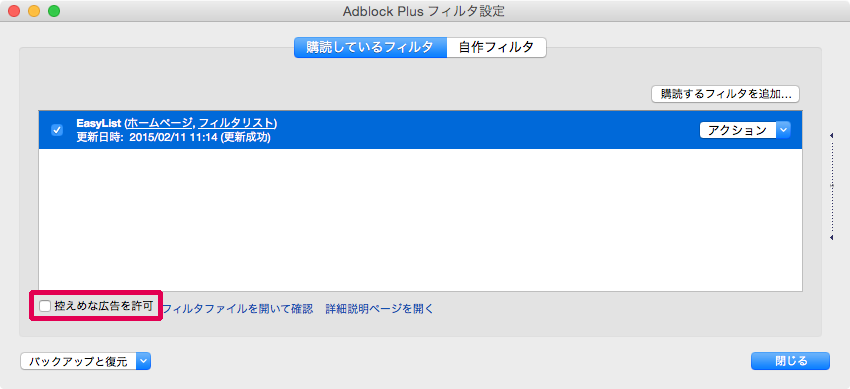Select the EasyList 更新日時 status text
Viewport: 850px width, 389px height.
pos(173,137)
